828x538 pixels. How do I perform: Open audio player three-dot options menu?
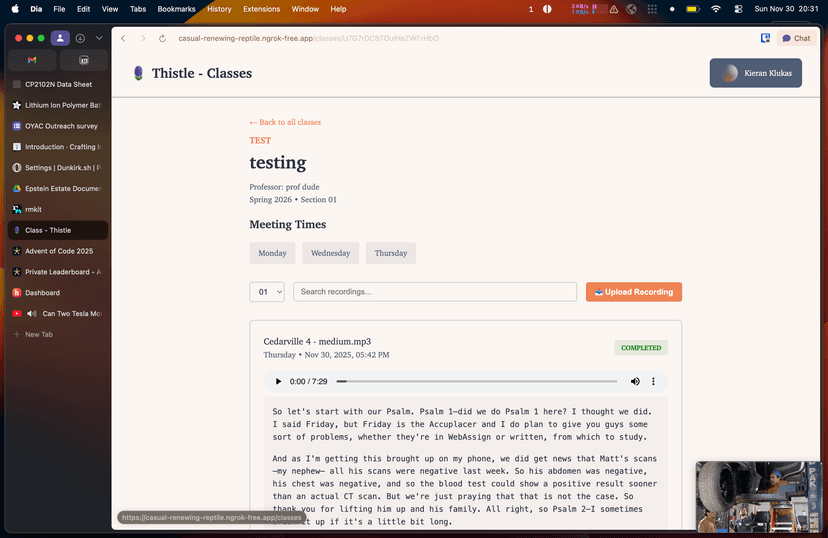tap(654, 382)
